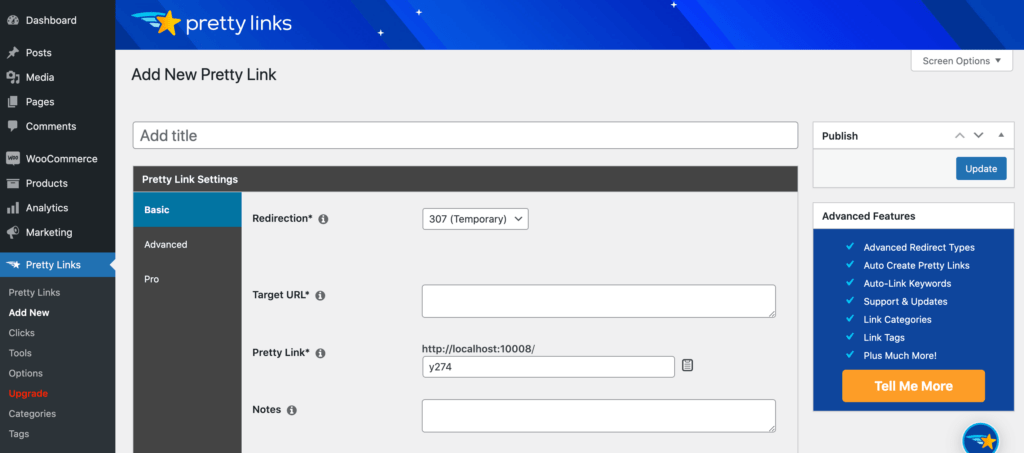This screenshot has width=1024, height=453.
Task: Focus the Target URL text area
Action: 599,301
